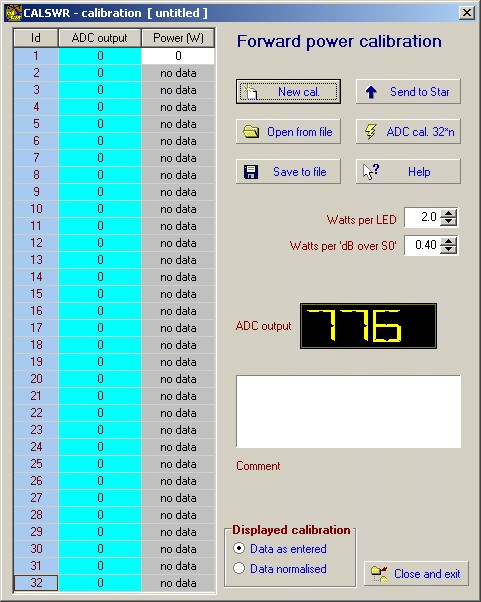Select row 1 Power cell
481x602 pixels.
178,56
